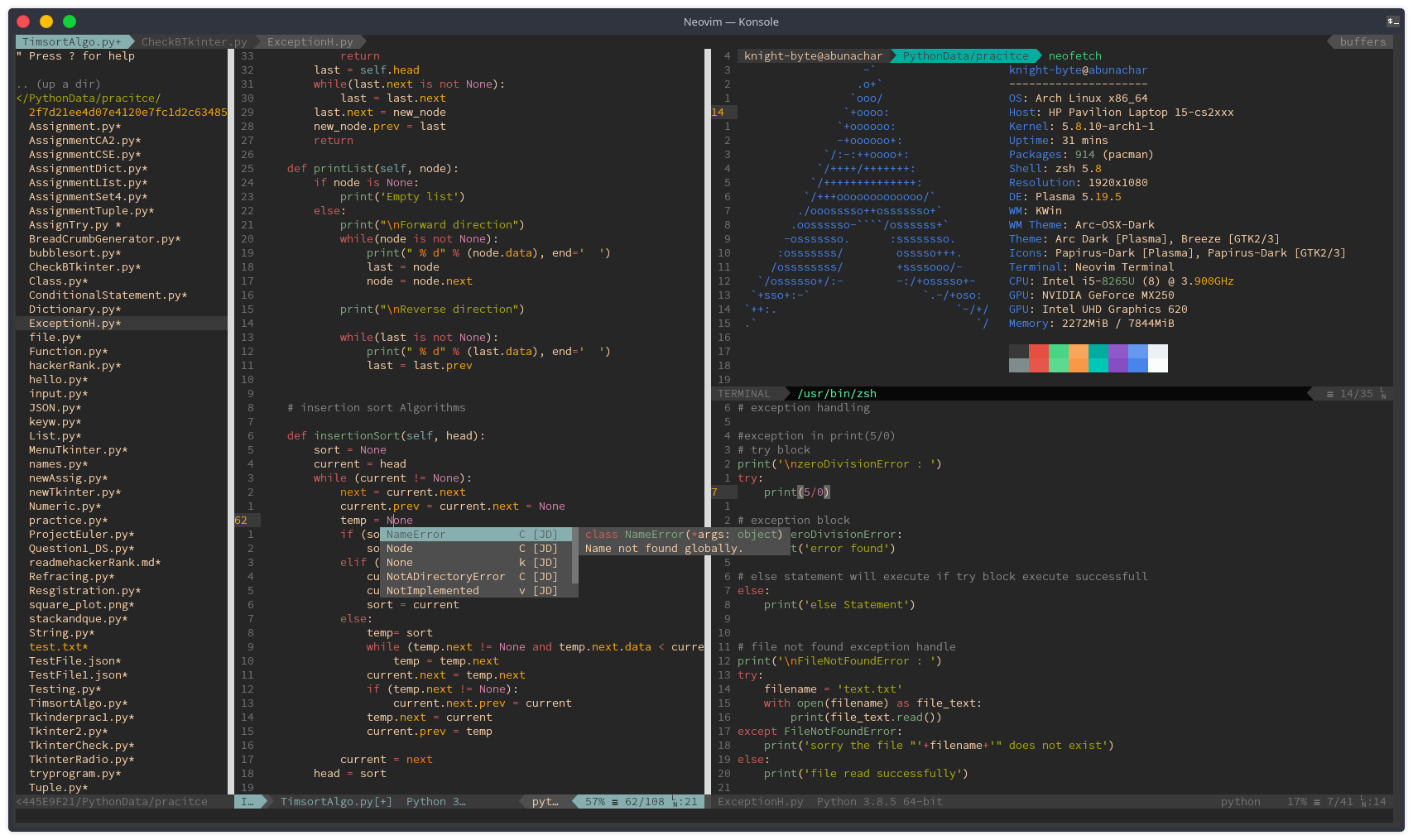Image resolution: width=1413 pixels, height=840 pixels.
Task: Open ProjectEuler.py in the file tree
Action: pyautogui.click(x=81, y=534)
